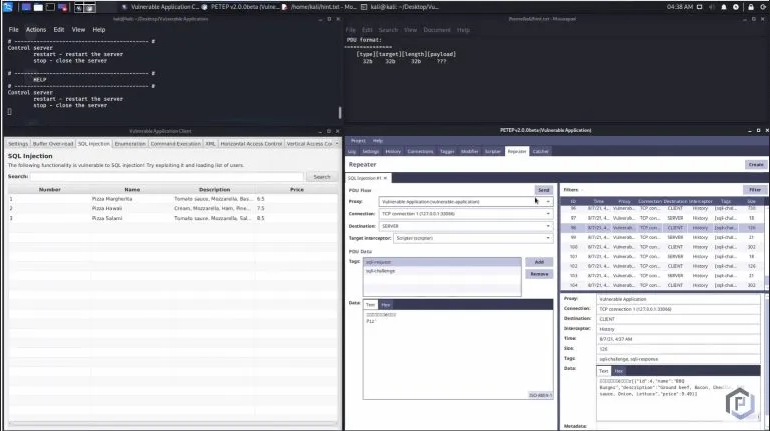Click the power/logout icon at the panel's end

[763, 7]
